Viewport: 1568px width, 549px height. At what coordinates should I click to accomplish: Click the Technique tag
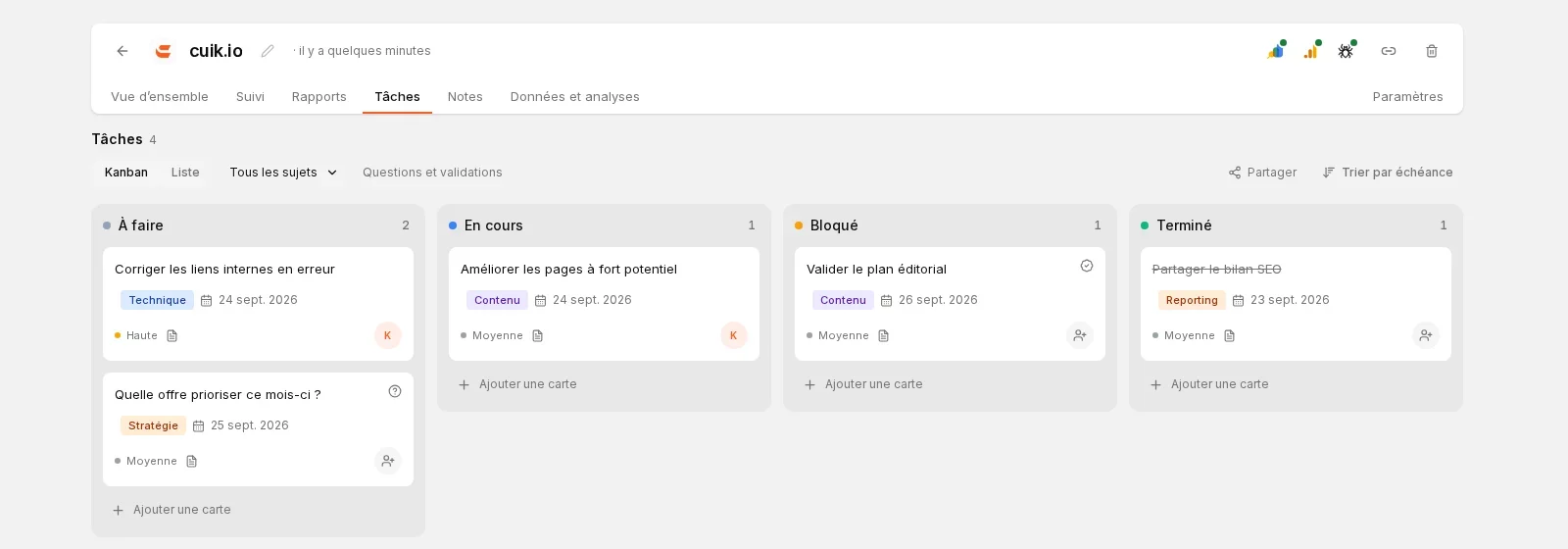tap(157, 300)
